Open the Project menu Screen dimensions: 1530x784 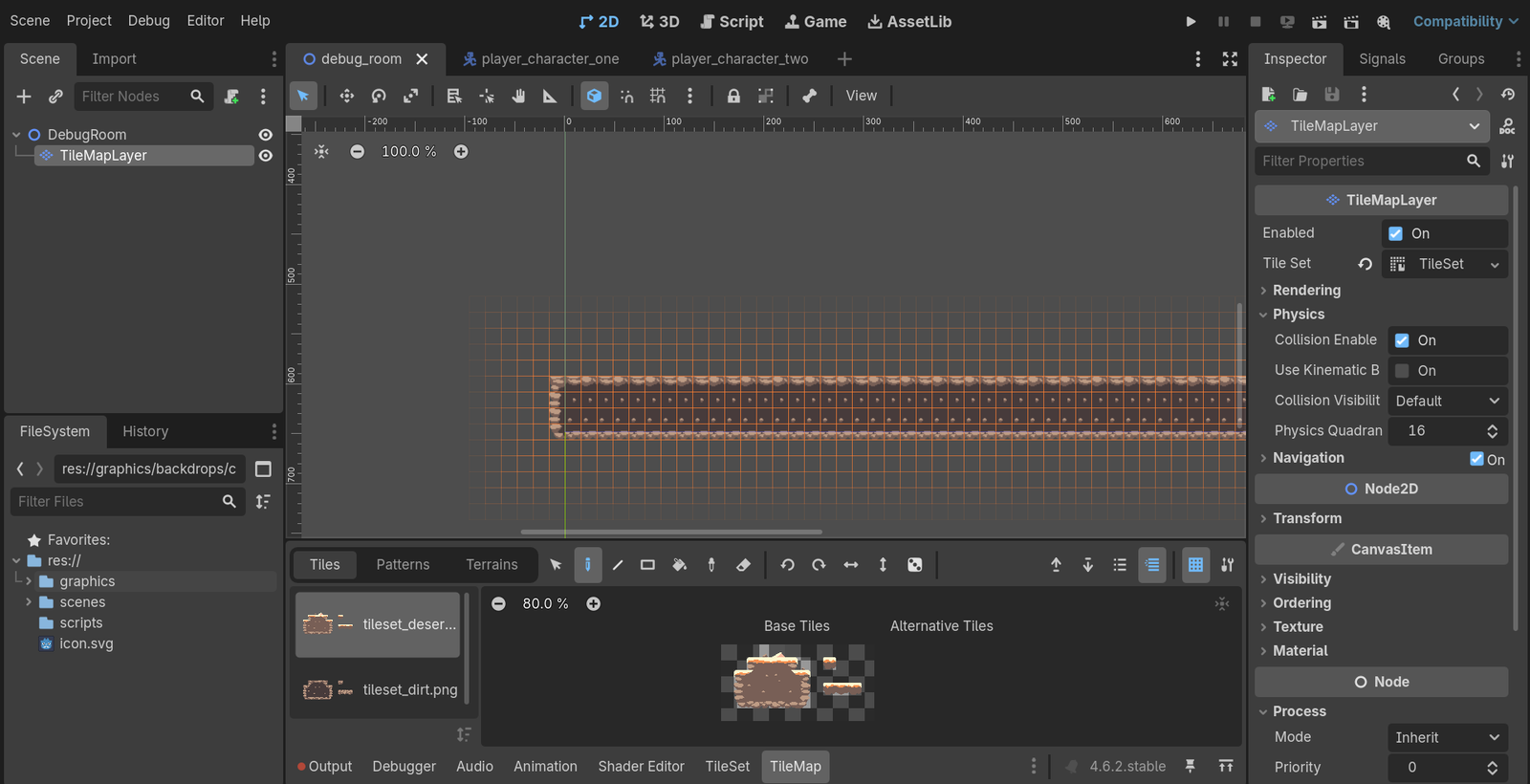pos(89,20)
